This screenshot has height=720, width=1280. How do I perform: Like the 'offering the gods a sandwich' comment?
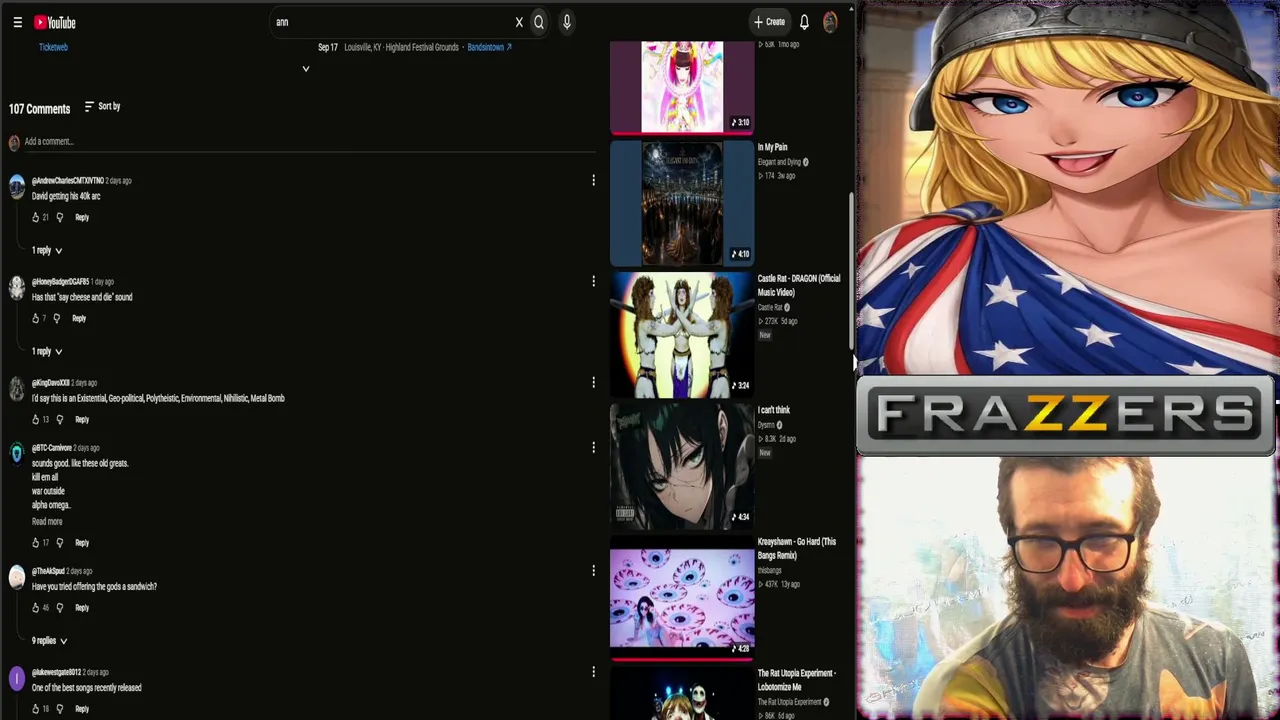35,608
